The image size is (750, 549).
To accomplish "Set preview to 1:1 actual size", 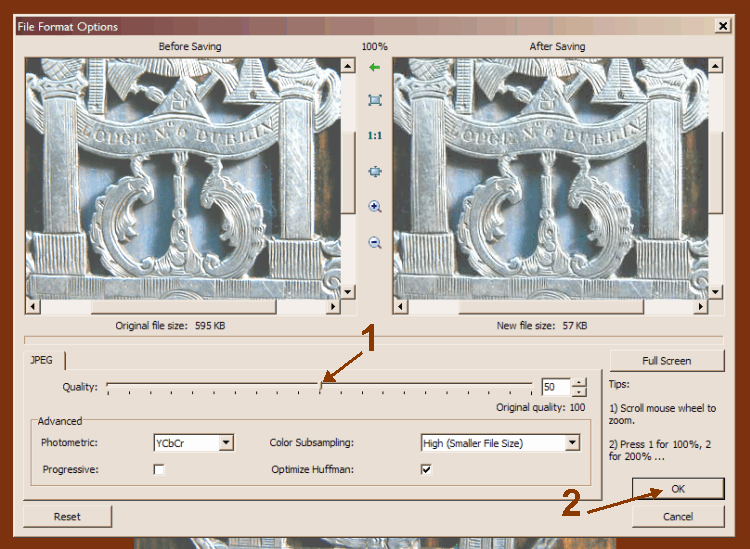I will tap(375, 136).
